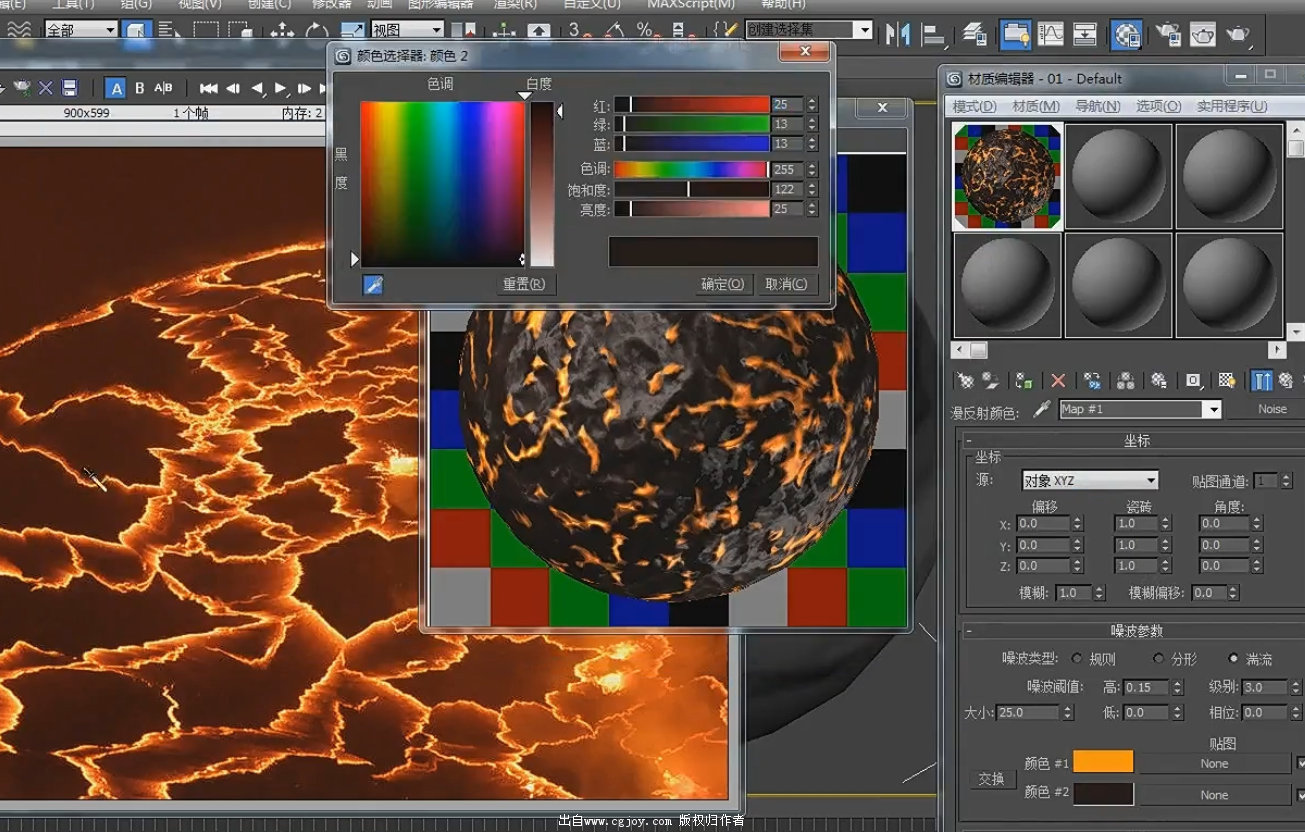Open the 导航(N) menu in Material Editor
The width and height of the screenshot is (1305, 832).
(1097, 106)
